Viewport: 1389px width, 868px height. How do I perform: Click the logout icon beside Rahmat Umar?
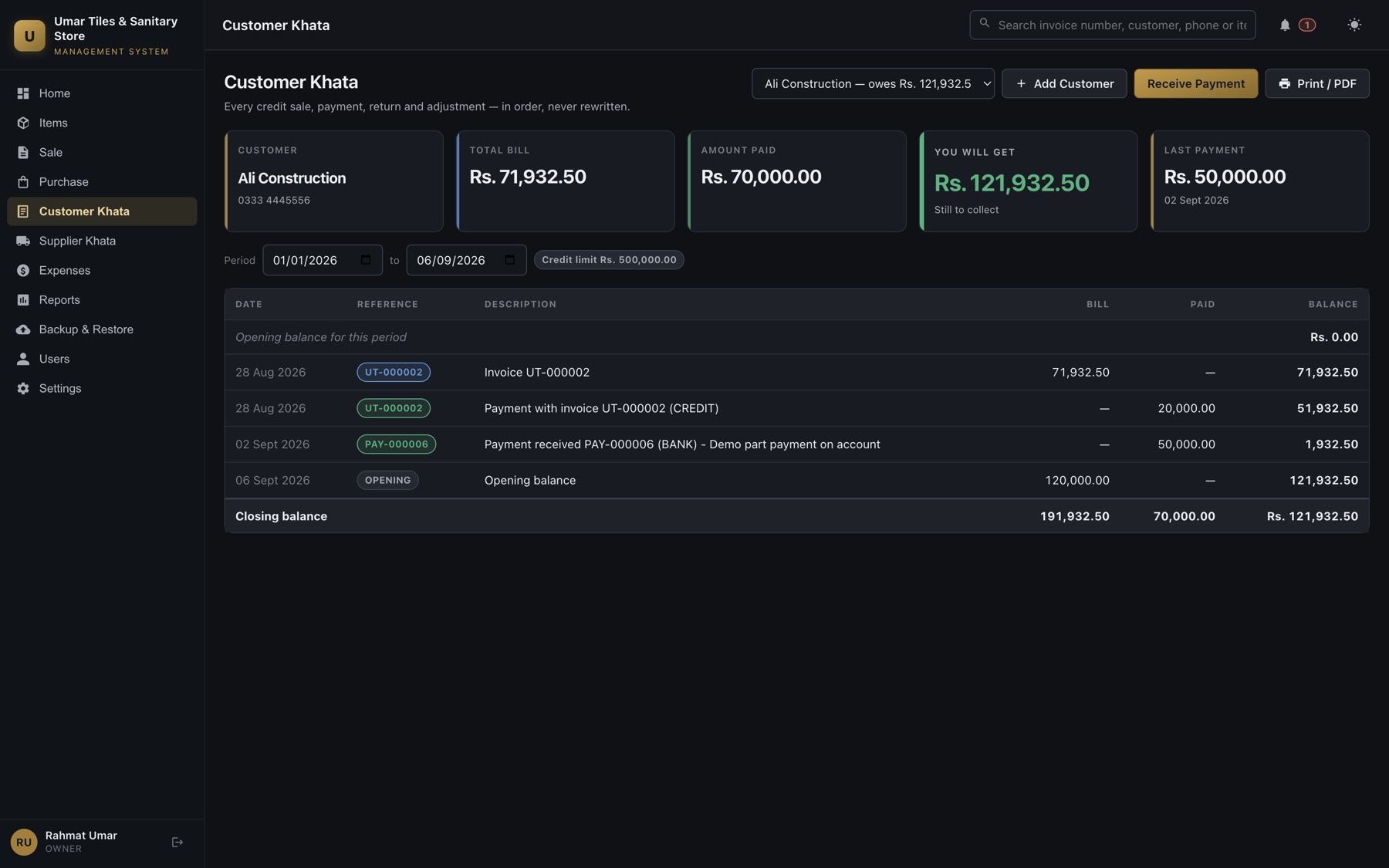pos(177,842)
